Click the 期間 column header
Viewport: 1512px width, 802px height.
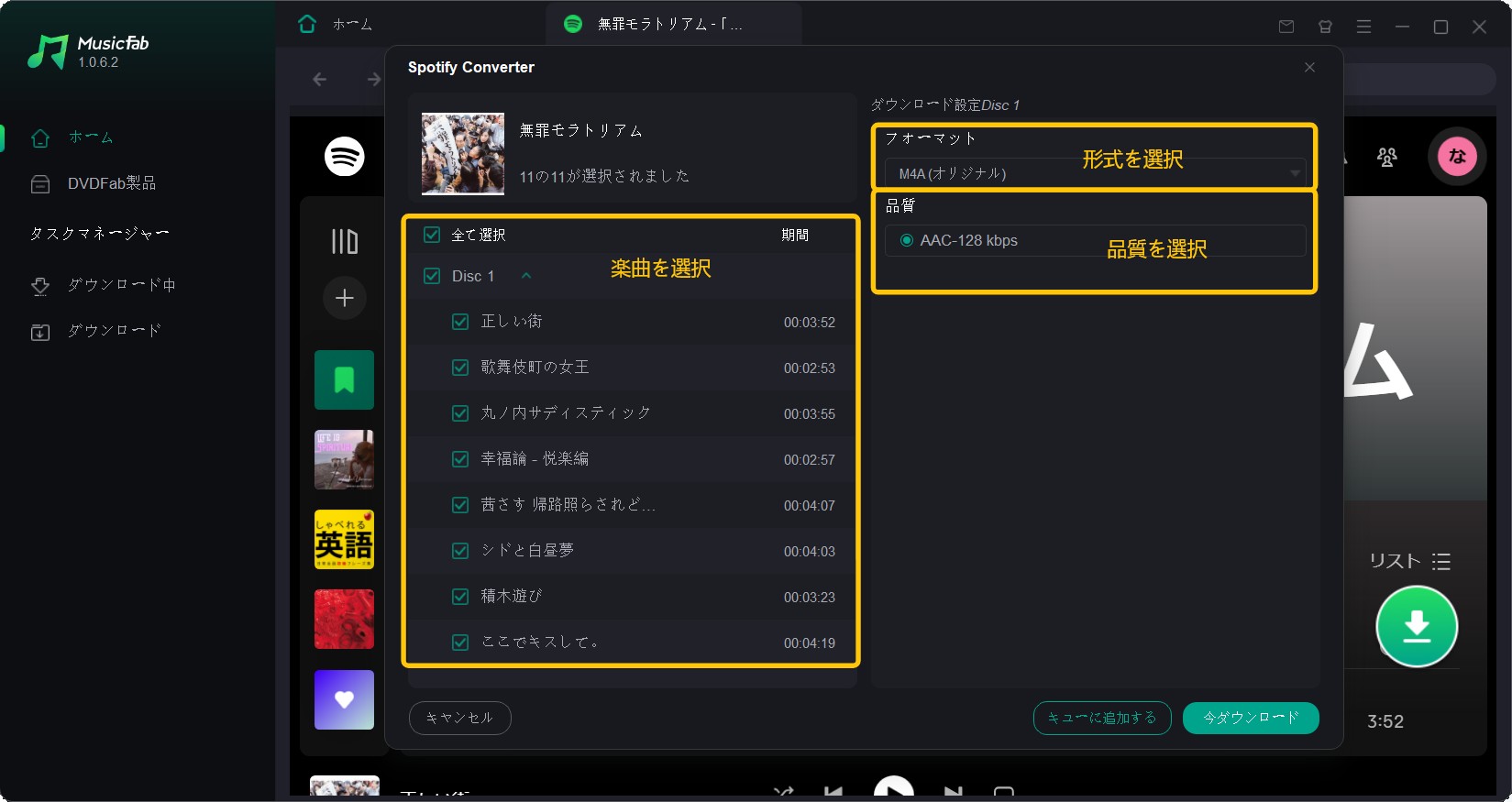click(x=795, y=235)
